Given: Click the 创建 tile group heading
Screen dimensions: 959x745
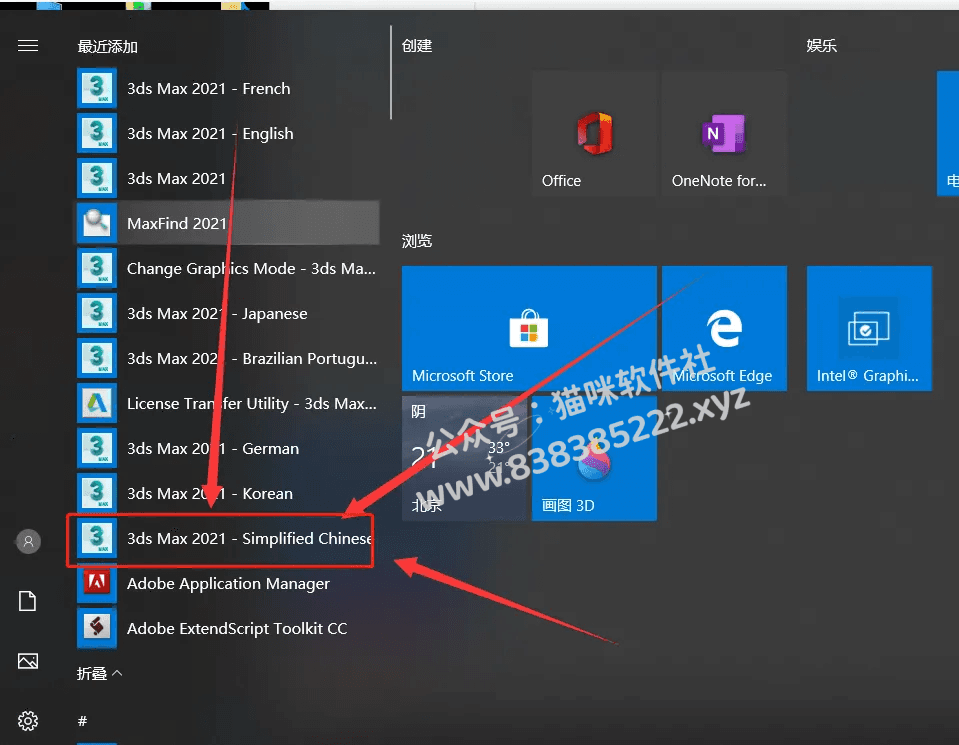Looking at the screenshot, I should tap(417, 46).
